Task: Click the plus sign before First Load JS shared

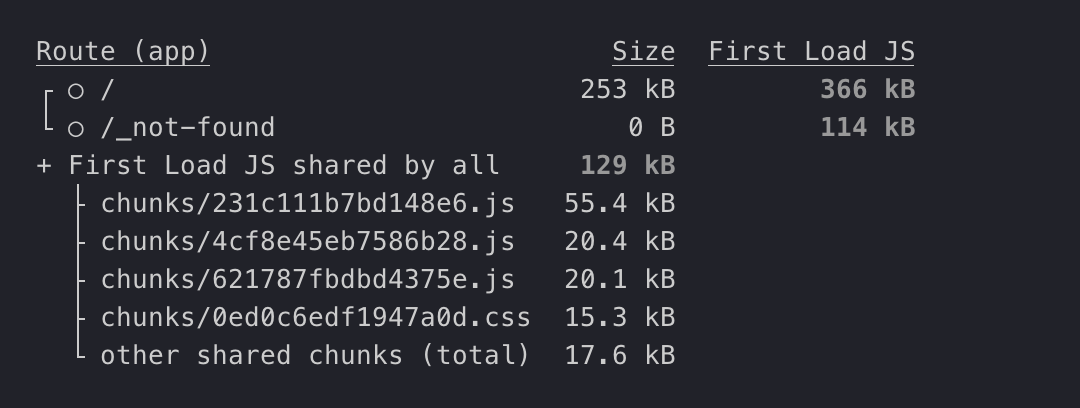Action: (44, 166)
